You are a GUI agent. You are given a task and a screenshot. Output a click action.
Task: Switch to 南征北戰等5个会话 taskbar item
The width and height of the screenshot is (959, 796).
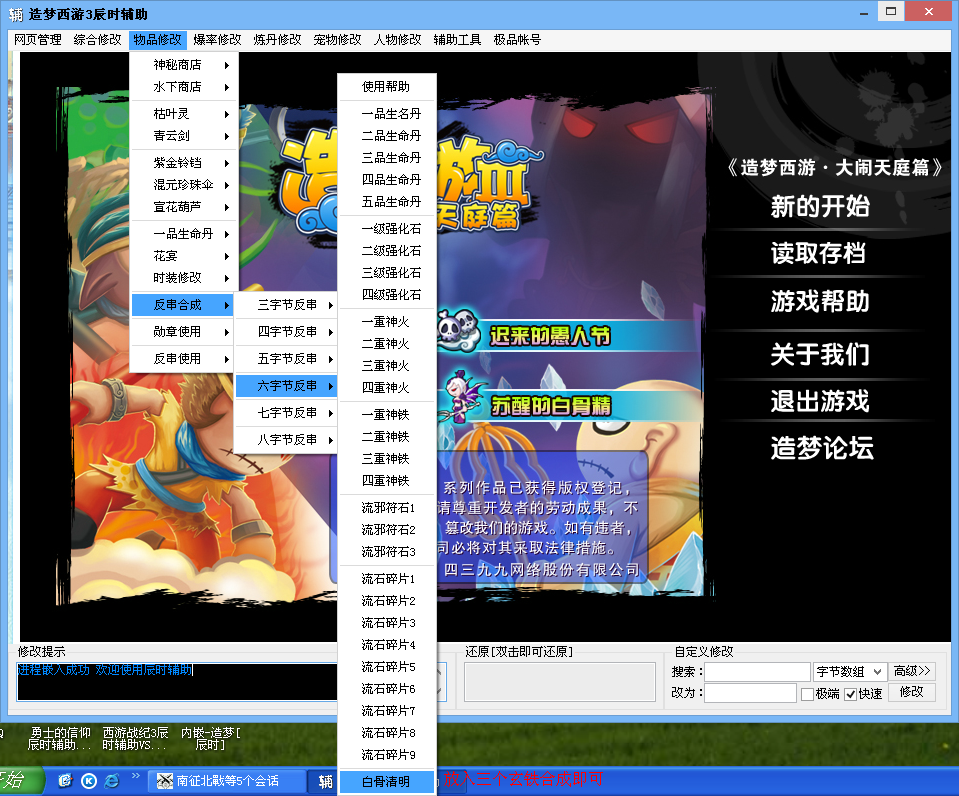pyautogui.click(x=228, y=781)
